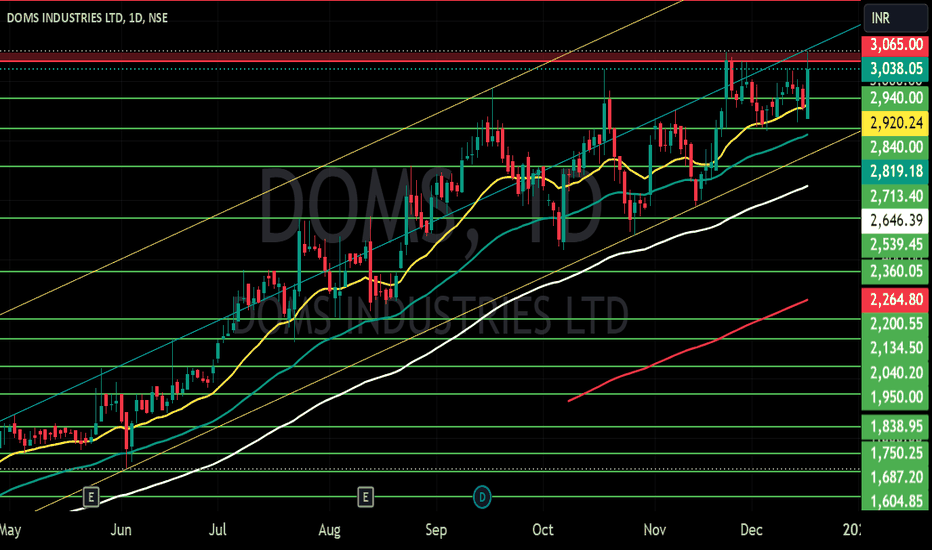
Task: Select the 2,134.50 price level label
Action: click(x=895, y=348)
